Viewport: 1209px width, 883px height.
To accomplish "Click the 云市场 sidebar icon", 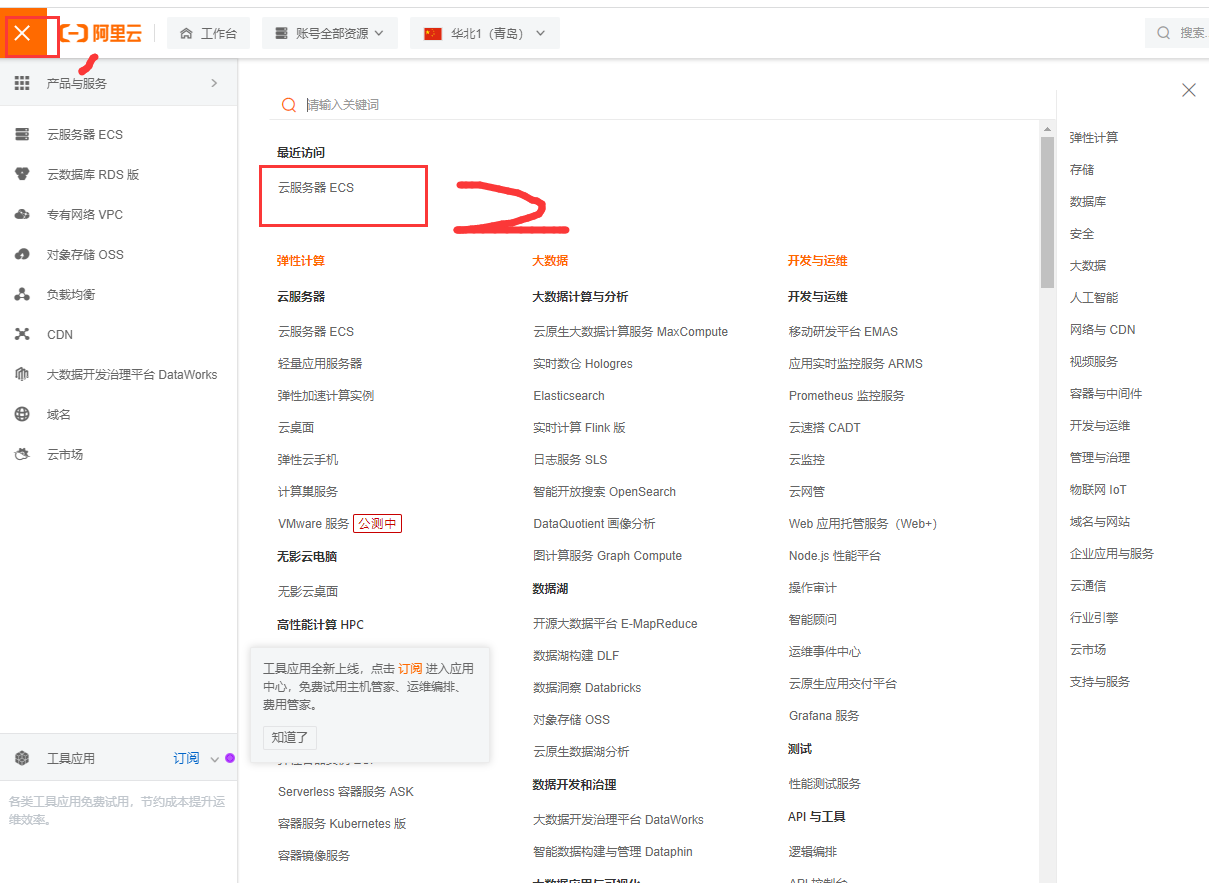I will point(22,454).
